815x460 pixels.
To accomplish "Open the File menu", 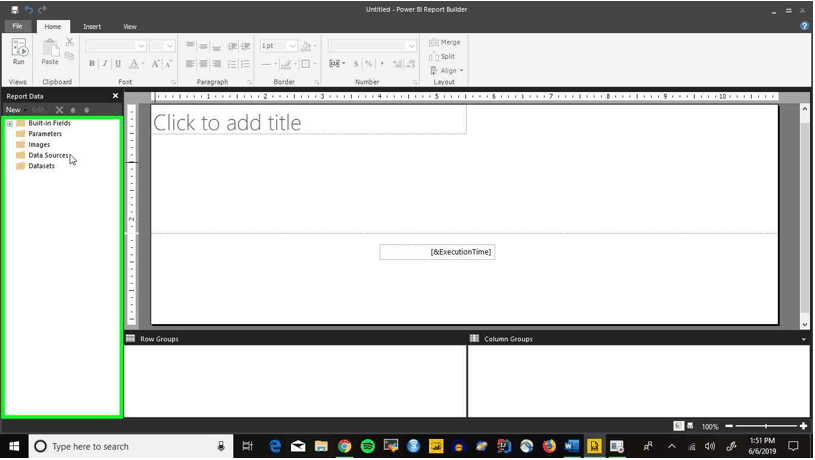I will (17, 26).
